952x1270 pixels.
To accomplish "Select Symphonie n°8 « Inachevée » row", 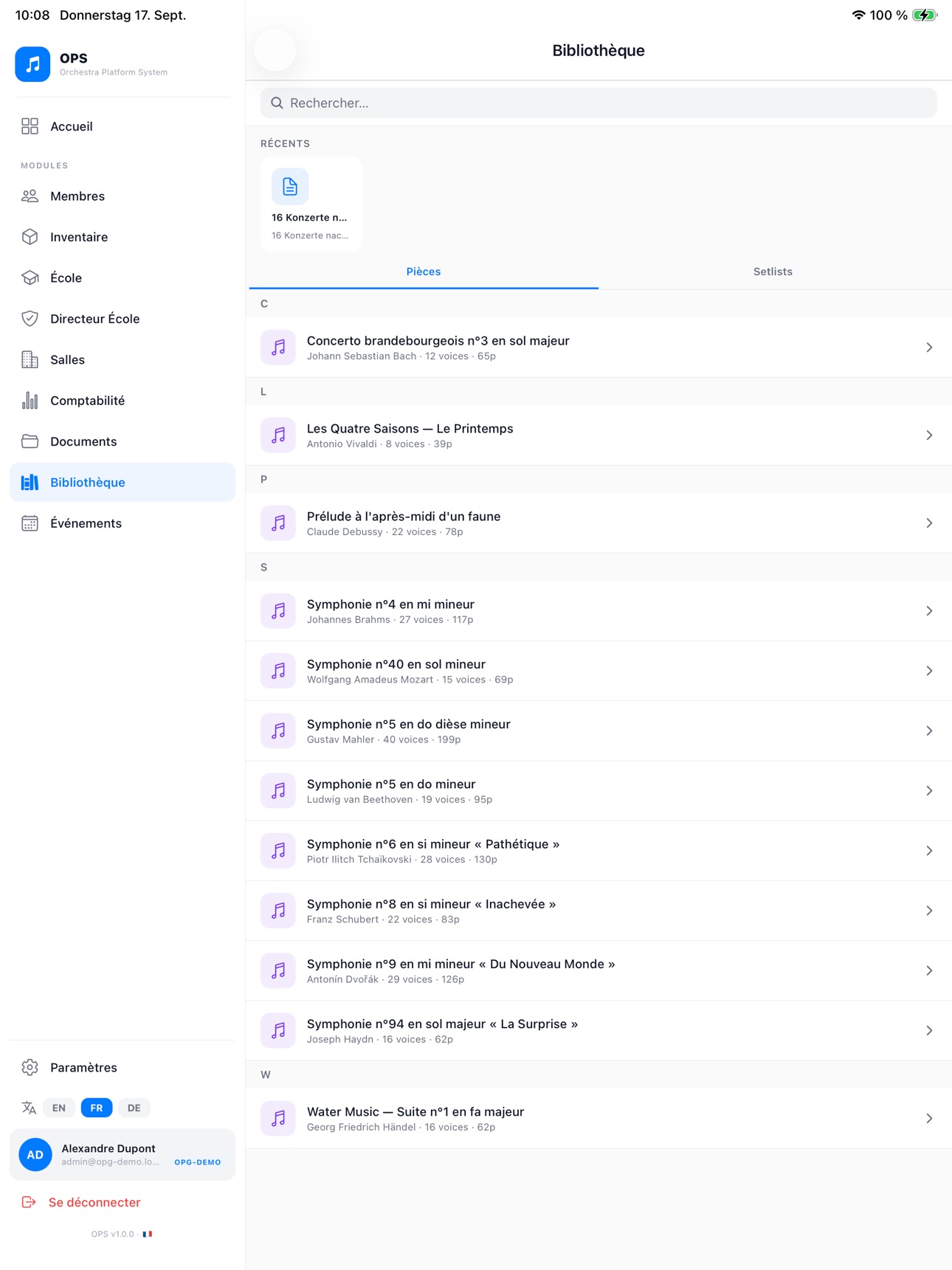I will (x=599, y=911).
